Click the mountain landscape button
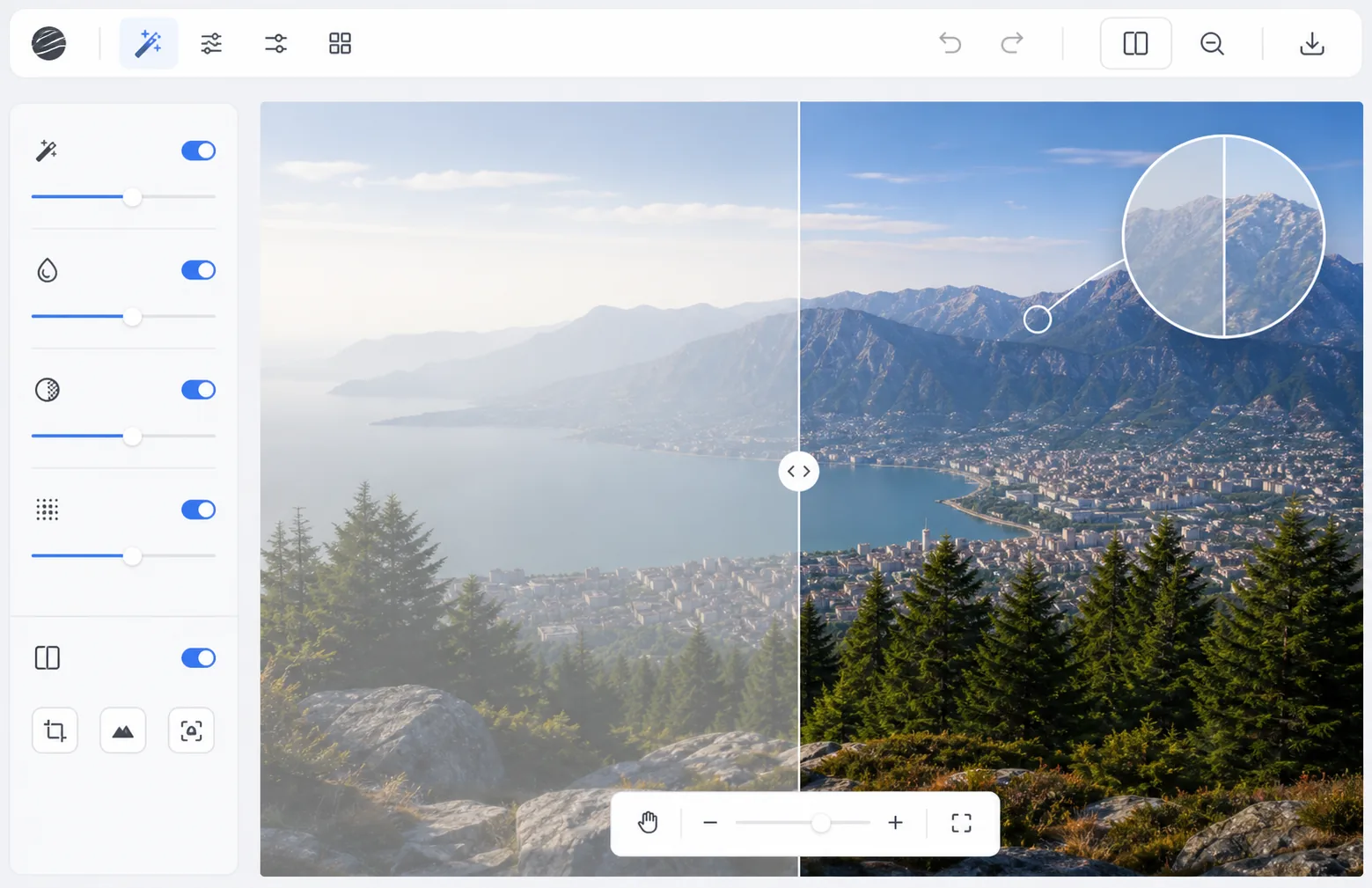The image size is (1372, 888). coord(123,730)
